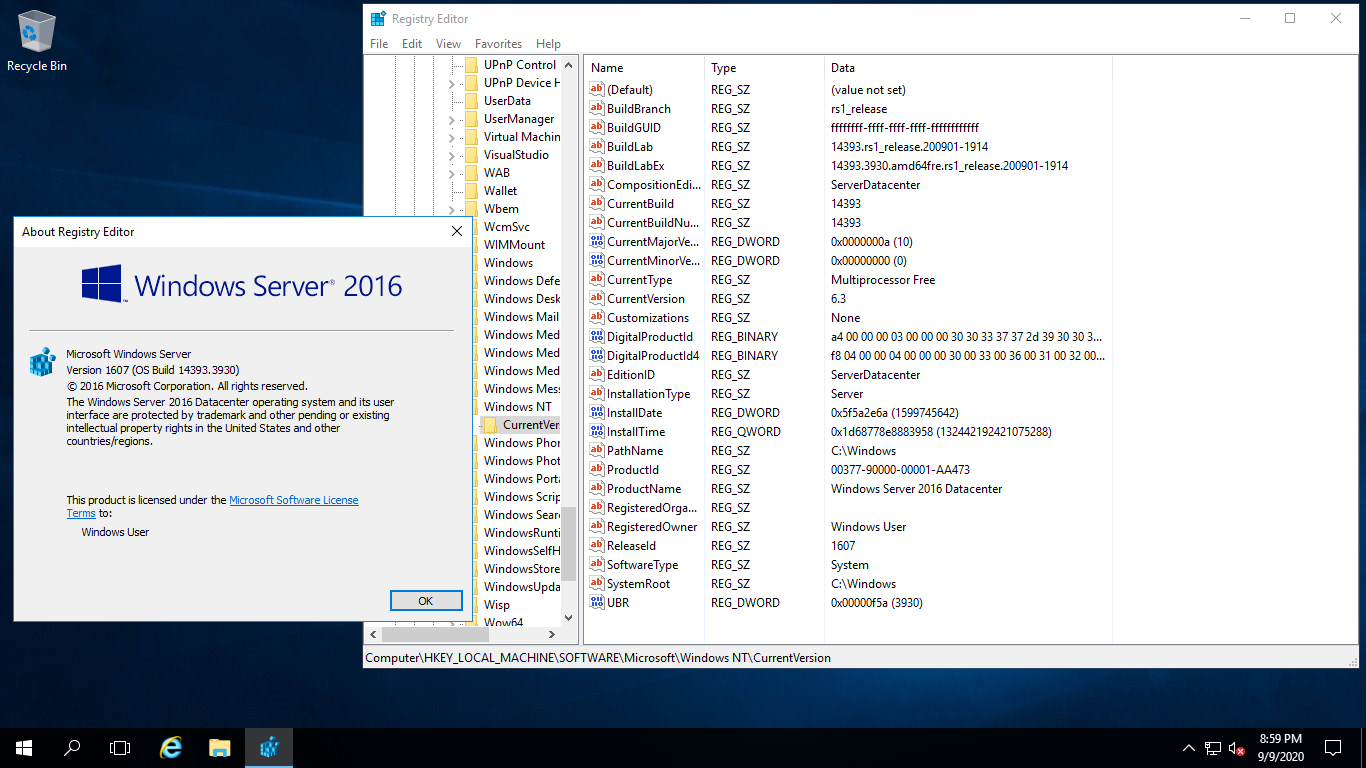Click data cell '00377-90000-00001-AA473'
1366x768 pixels.
pos(900,470)
